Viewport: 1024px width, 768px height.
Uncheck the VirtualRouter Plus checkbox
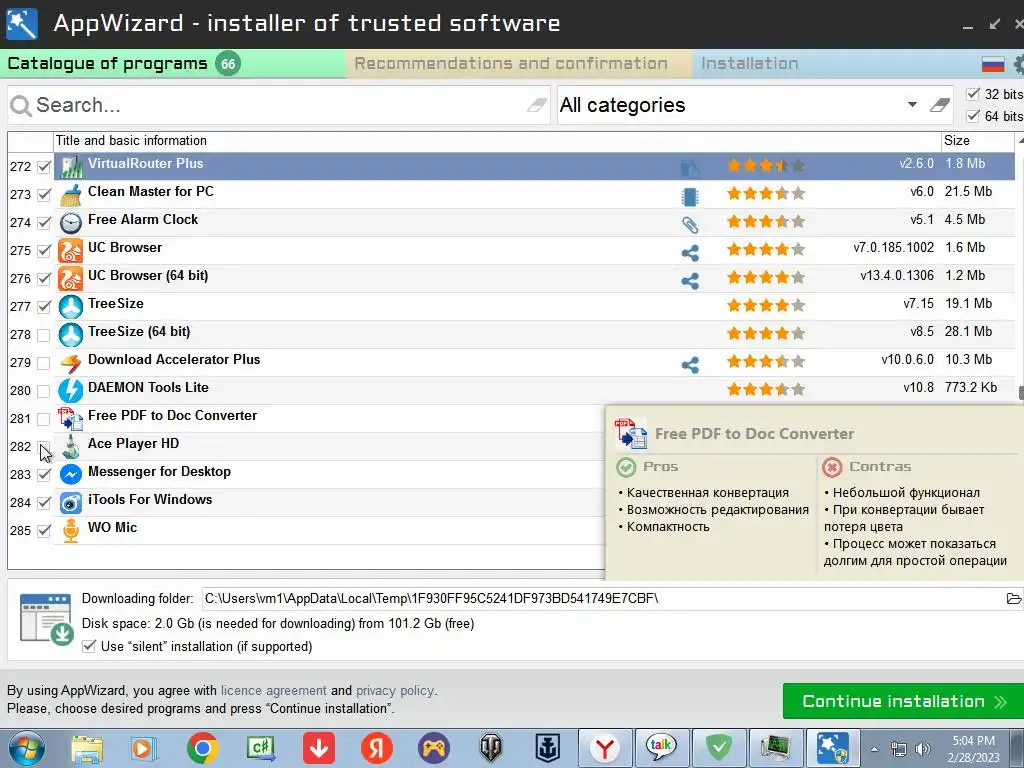click(44, 167)
